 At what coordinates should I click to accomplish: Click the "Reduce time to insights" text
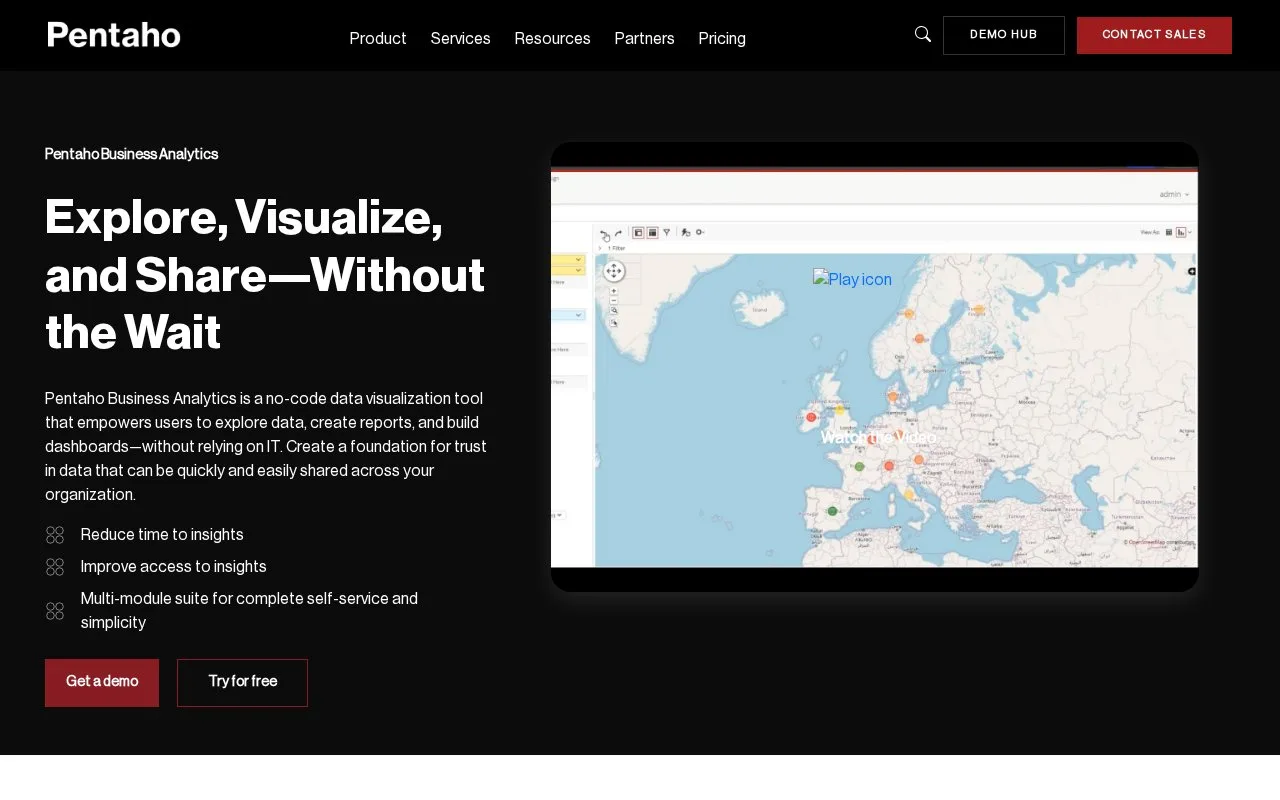pyautogui.click(x=162, y=535)
